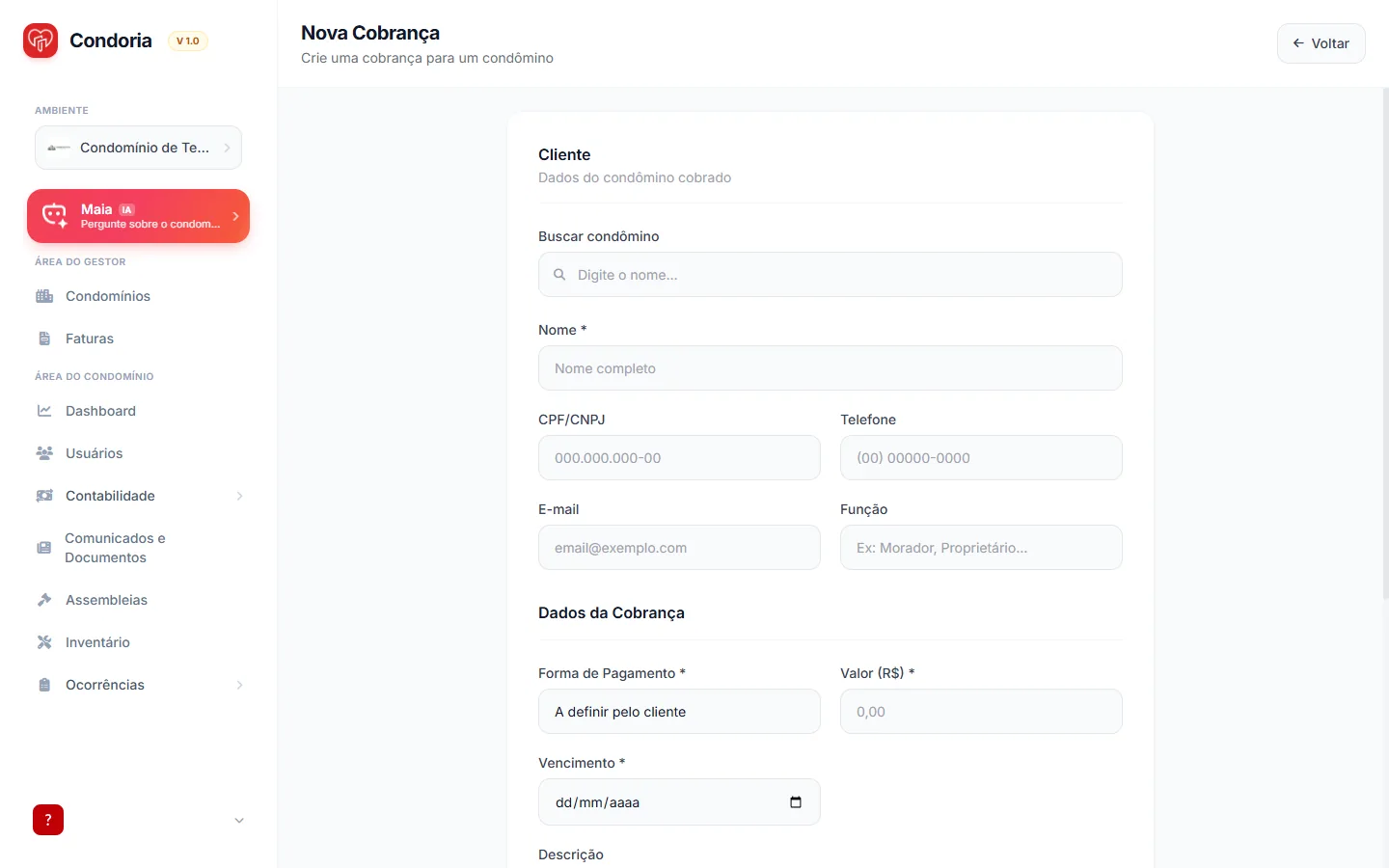Click the Voltar button
Screen dimensions: 1389x868
[x=1321, y=43]
